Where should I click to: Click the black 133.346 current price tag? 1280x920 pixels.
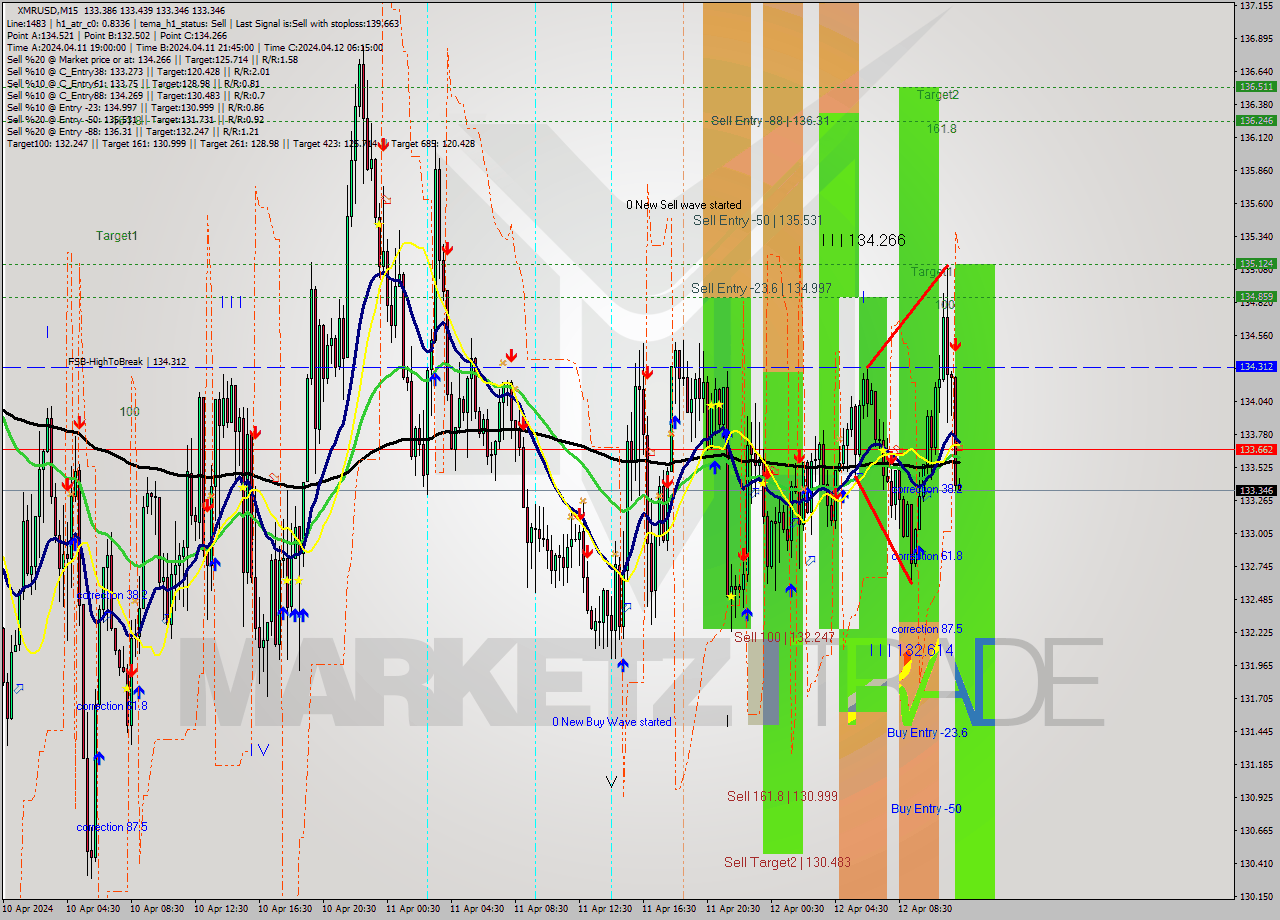[1256, 490]
